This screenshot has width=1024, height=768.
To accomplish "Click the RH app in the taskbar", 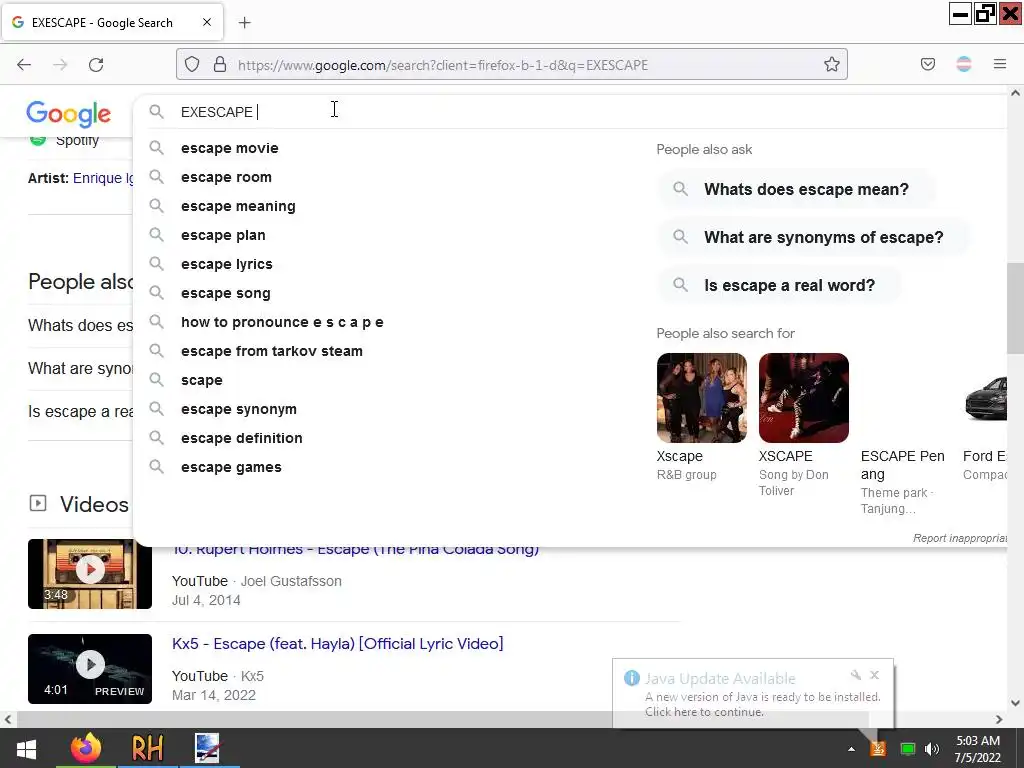I will (x=147, y=748).
